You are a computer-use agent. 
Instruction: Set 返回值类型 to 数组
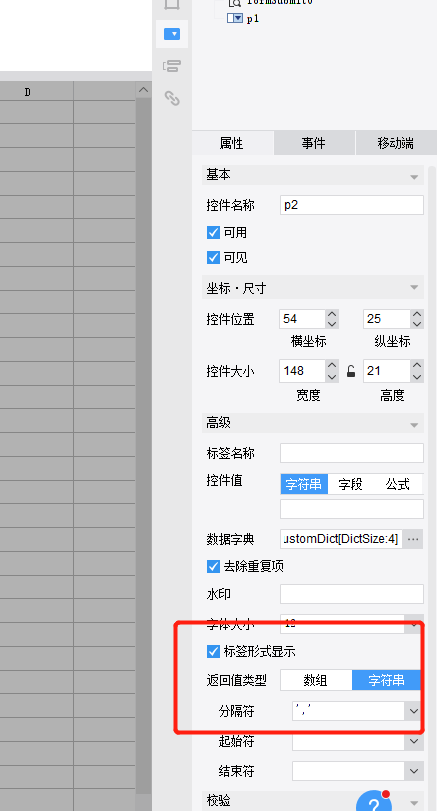316,680
